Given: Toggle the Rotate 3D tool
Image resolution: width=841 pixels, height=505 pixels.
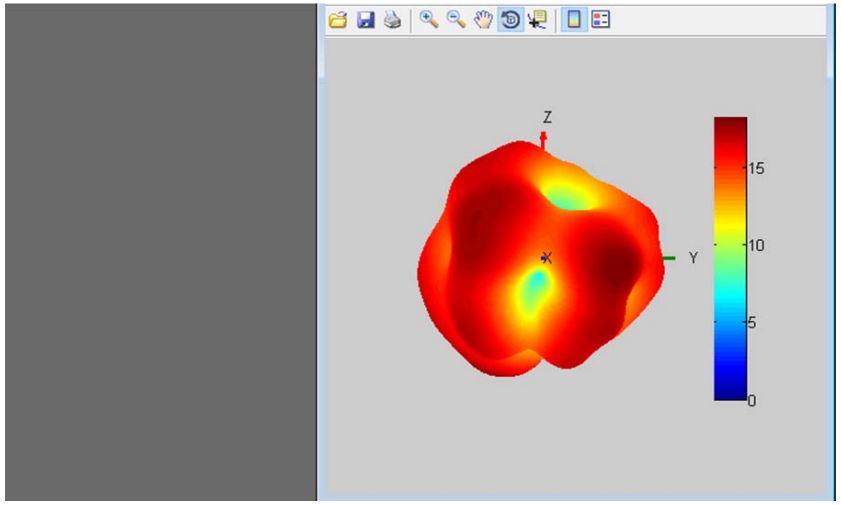Looking at the screenshot, I should [x=511, y=20].
